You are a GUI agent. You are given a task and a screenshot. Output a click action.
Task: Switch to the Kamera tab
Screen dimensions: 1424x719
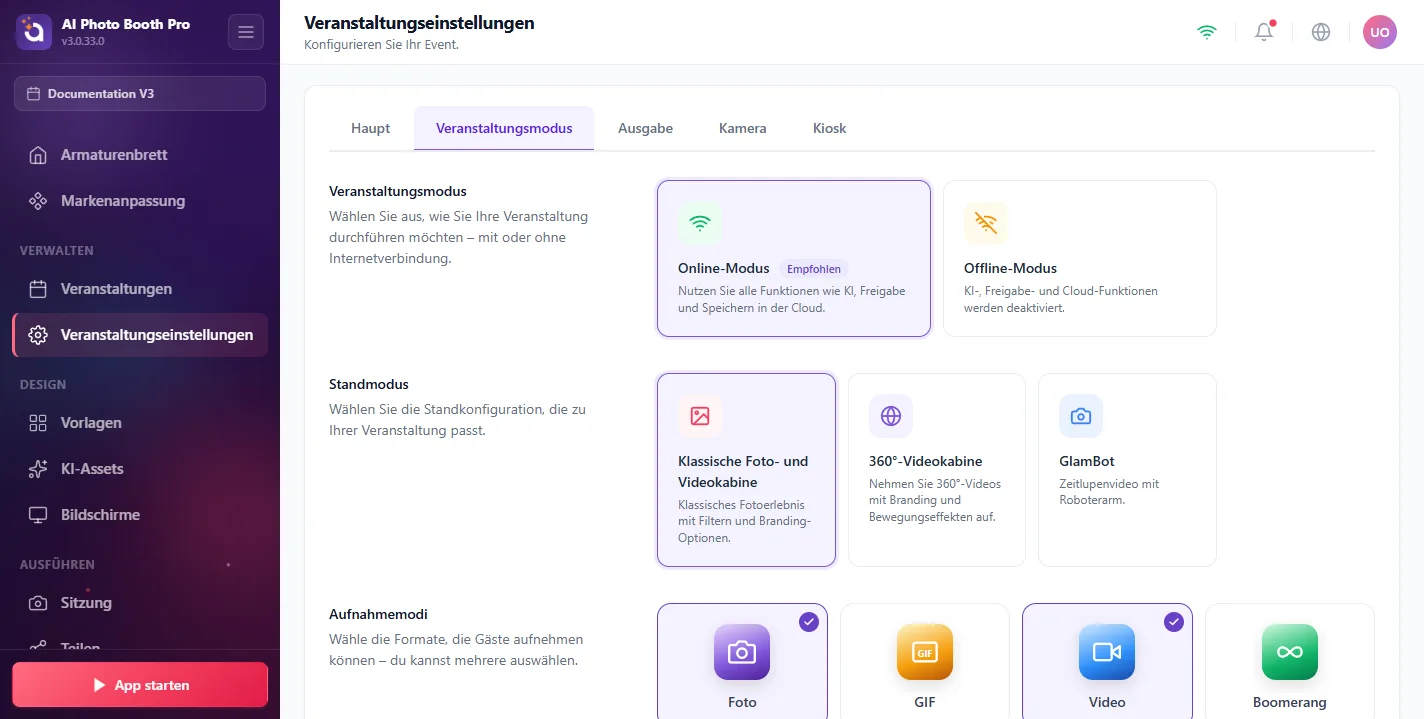(x=743, y=128)
